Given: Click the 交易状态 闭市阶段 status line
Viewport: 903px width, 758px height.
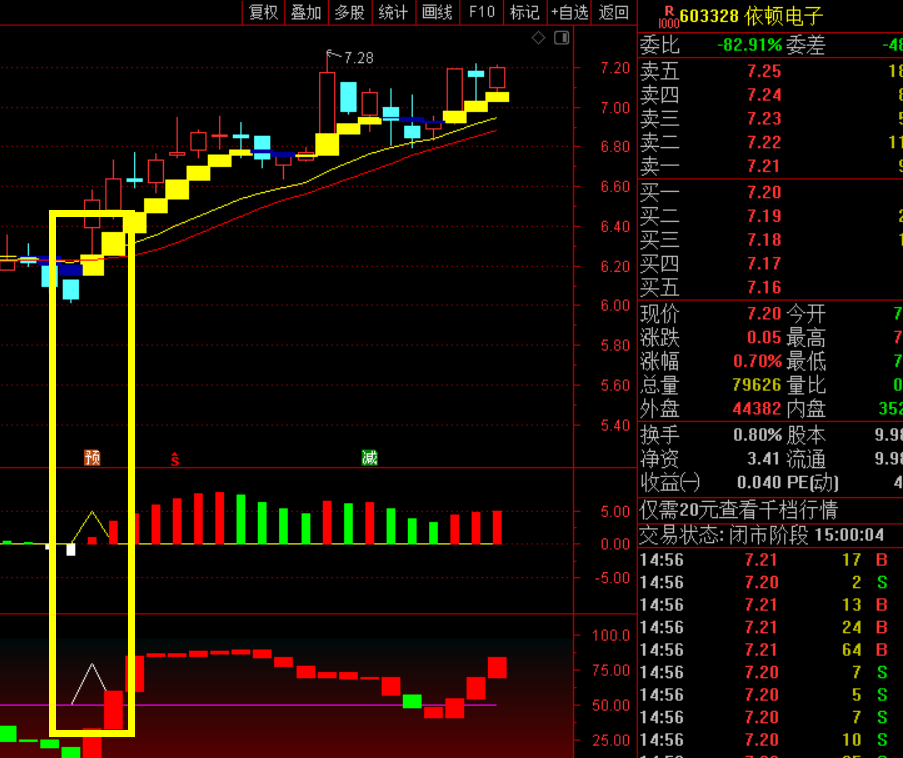Looking at the screenshot, I should [x=761, y=535].
